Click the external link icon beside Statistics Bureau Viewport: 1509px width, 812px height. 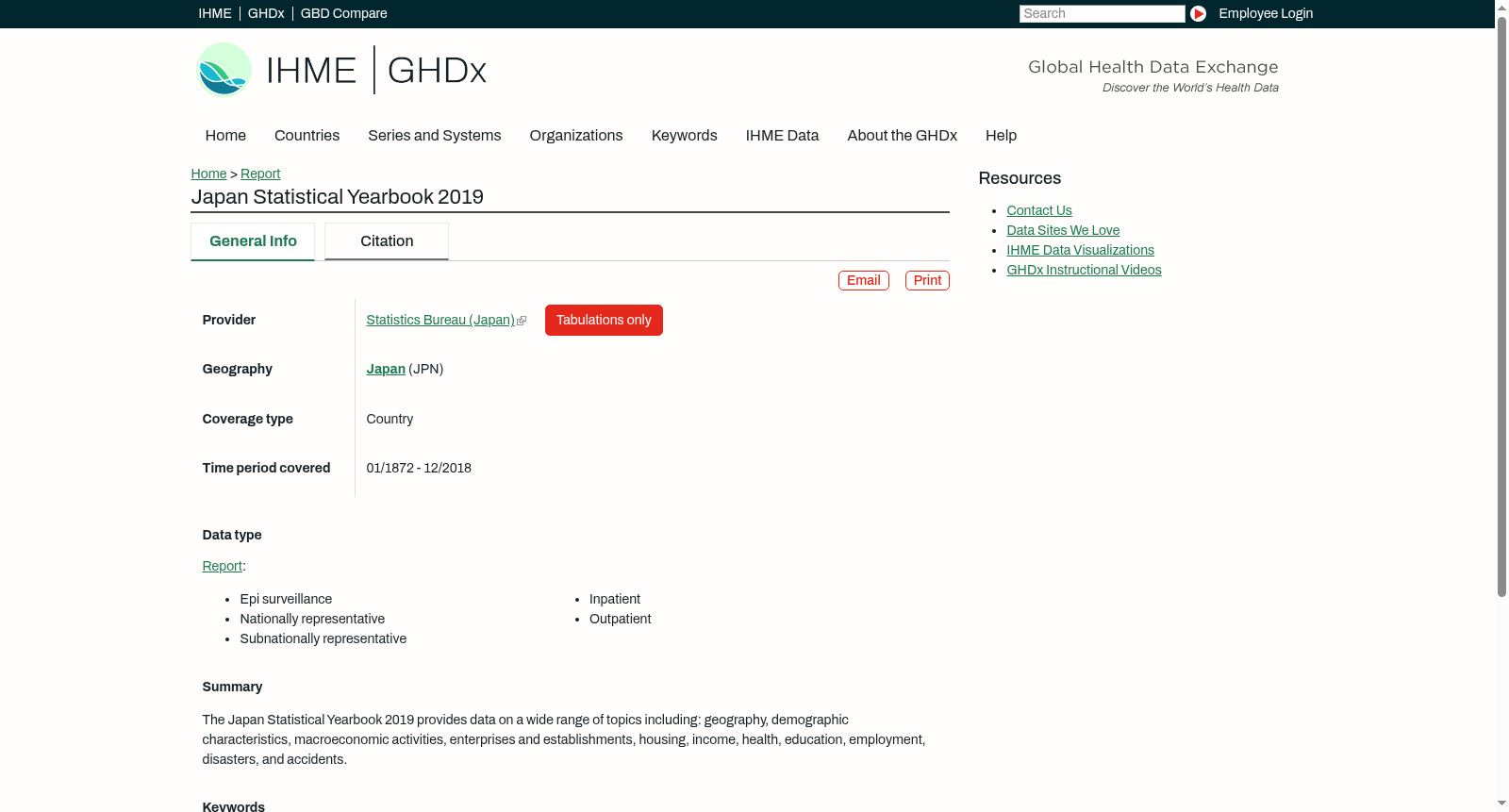(x=522, y=321)
